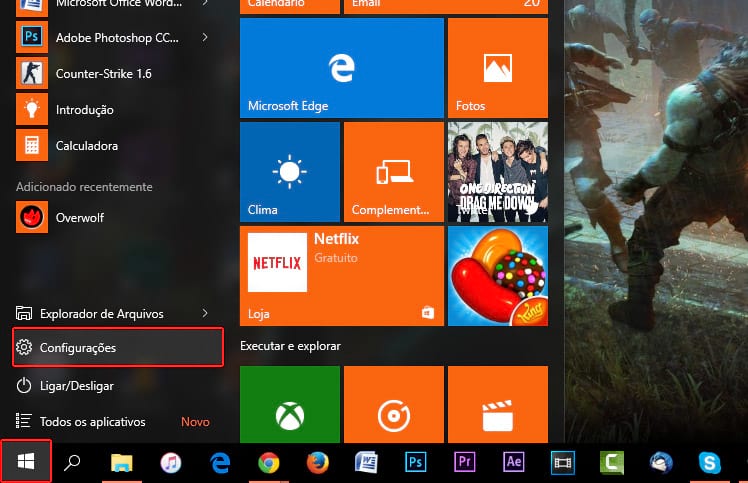Open the Complement... phone companion tile
This screenshot has height=483, width=748.
click(x=394, y=172)
